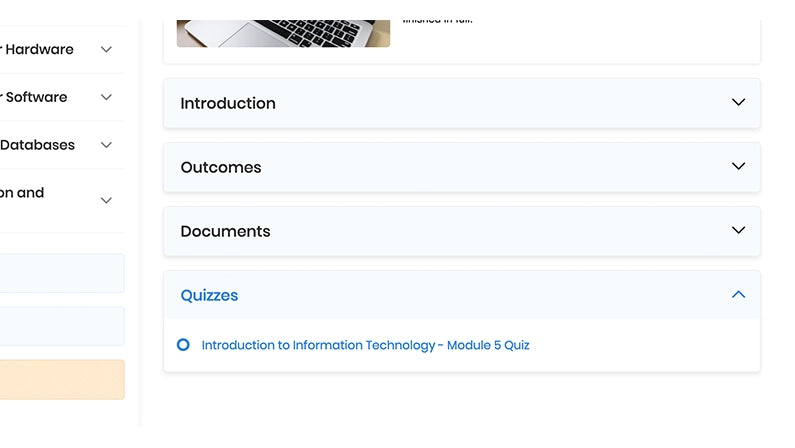Open the Databases module in the sidebar
The height and width of the screenshot is (448, 795).
[x=38, y=145]
